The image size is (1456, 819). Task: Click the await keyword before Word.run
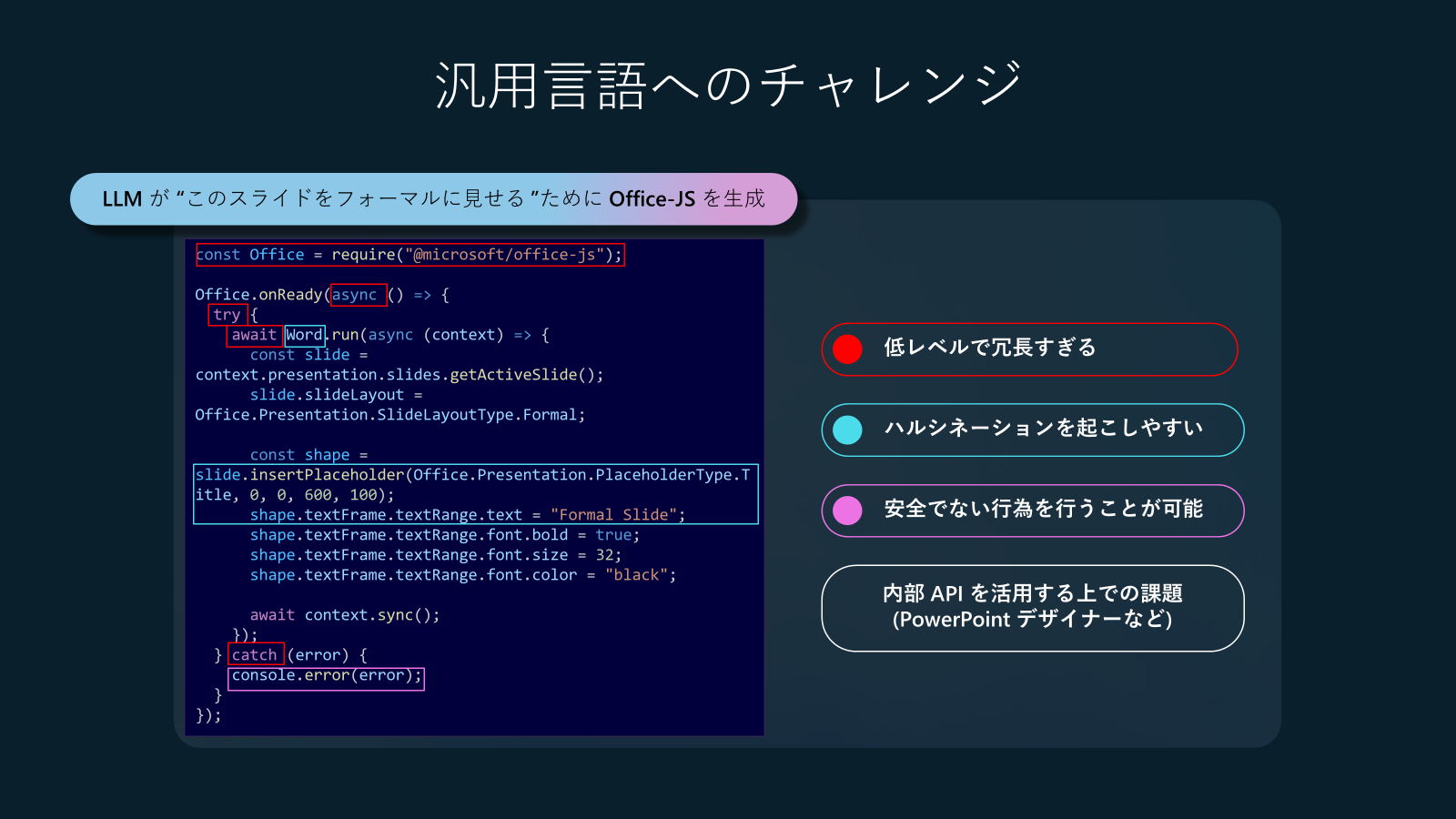click(254, 335)
